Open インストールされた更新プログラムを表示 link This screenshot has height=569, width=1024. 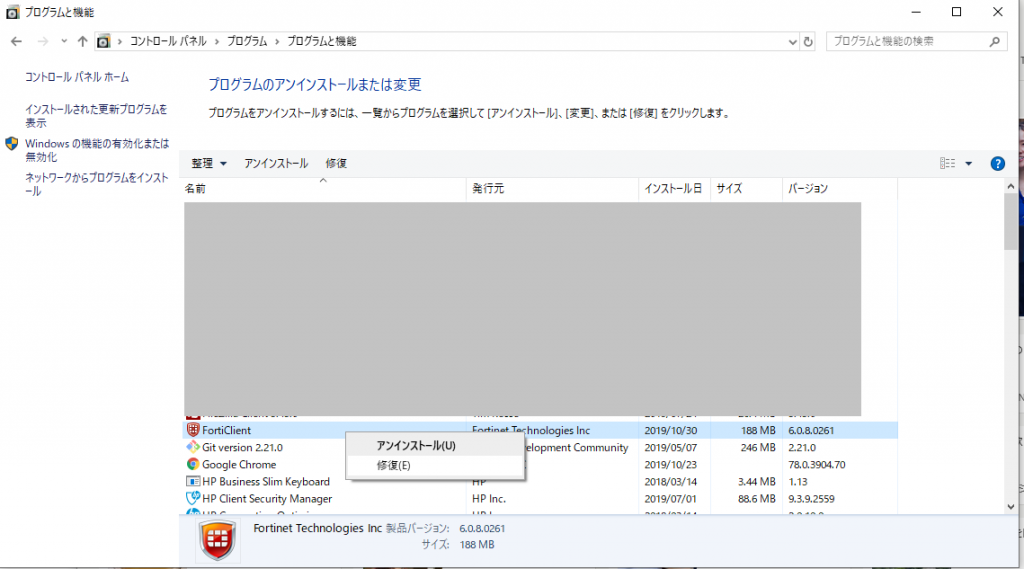pyautogui.click(x=96, y=116)
